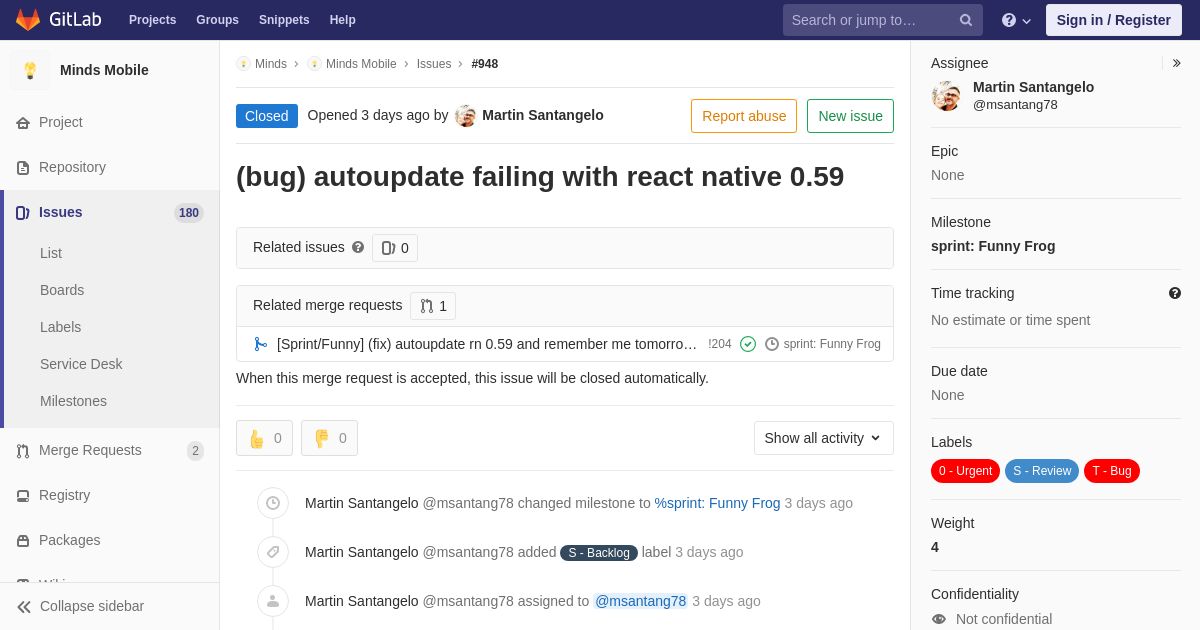The image size is (1200, 630).
Task: Click the merge request branch icon
Action: coord(261,344)
